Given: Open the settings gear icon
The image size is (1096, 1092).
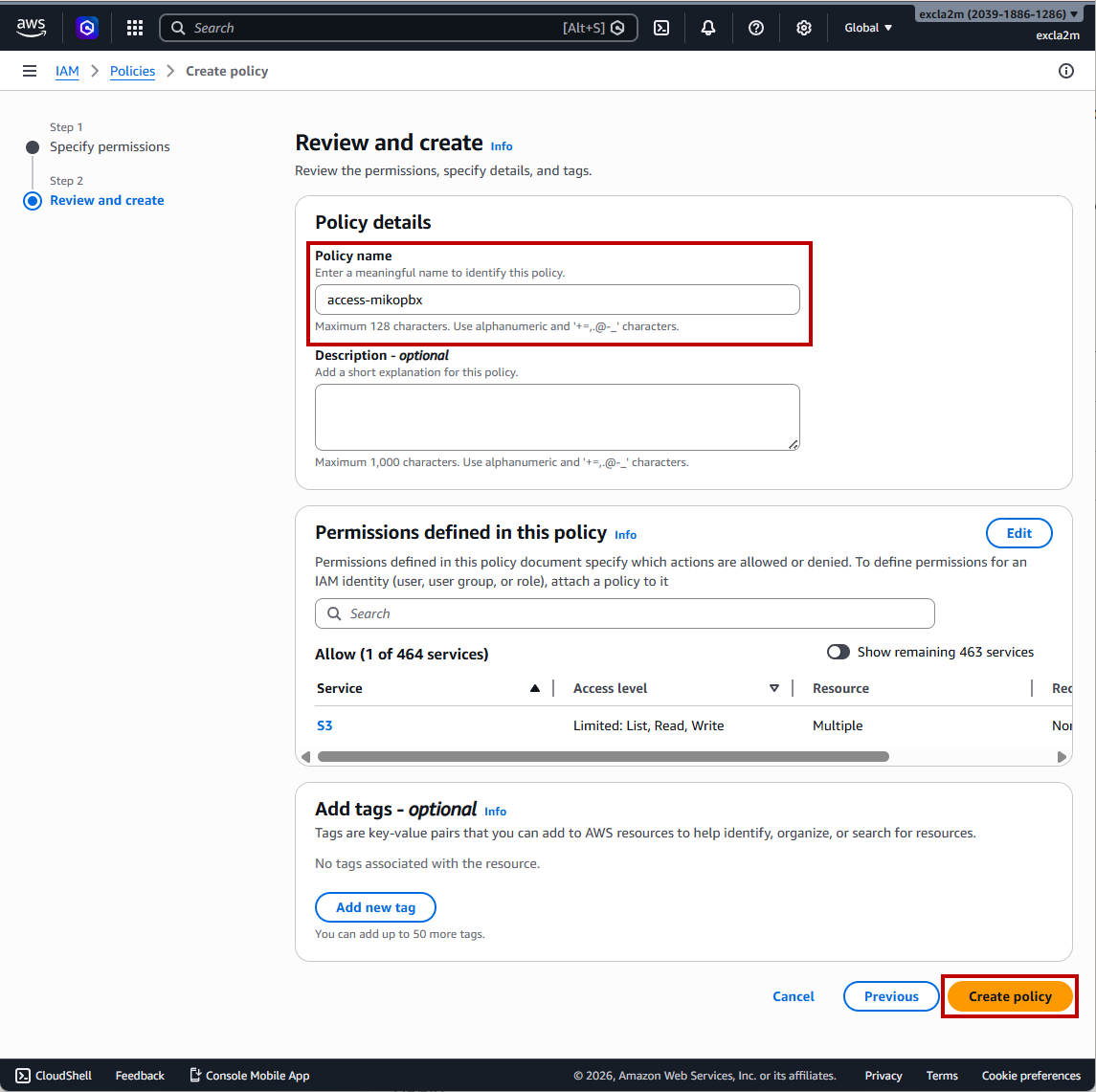Looking at the screenshot, I should coord(804,28).
